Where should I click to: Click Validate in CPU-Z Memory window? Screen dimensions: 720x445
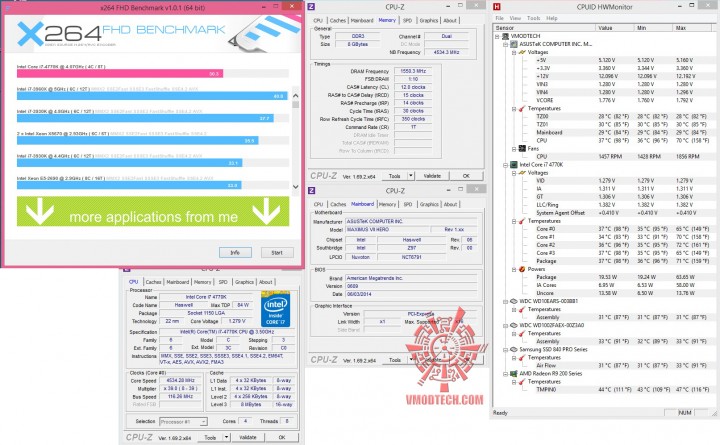(x=432, y=176)
